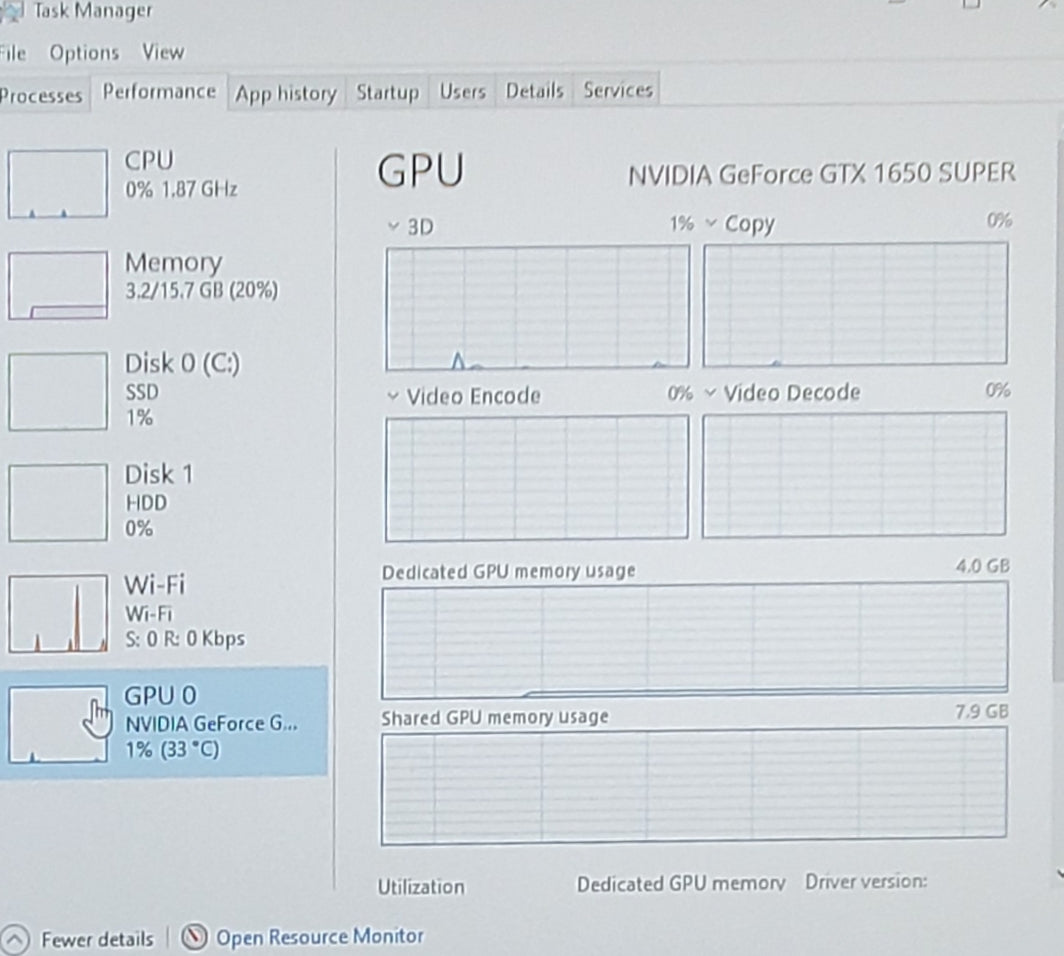Click the Video Decode usage graph
The image size is (1064, 956).
[x=854, y=475]
